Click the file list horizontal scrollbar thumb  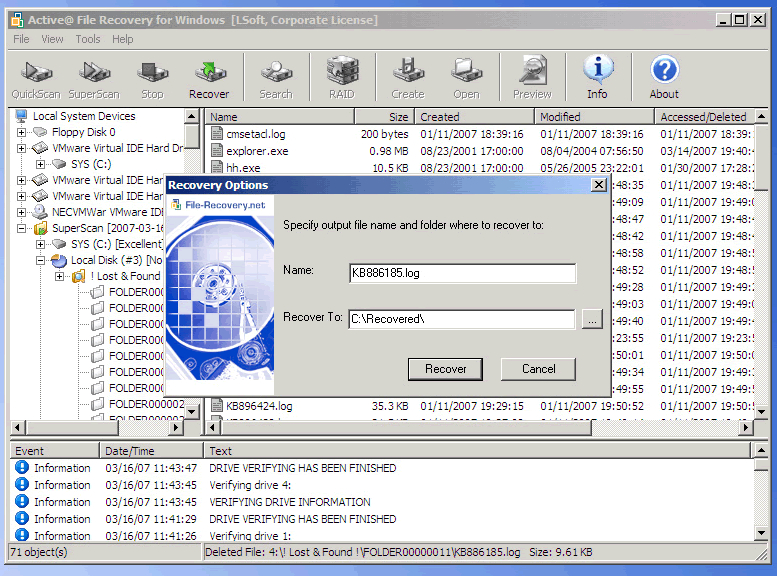click(405, 427)
